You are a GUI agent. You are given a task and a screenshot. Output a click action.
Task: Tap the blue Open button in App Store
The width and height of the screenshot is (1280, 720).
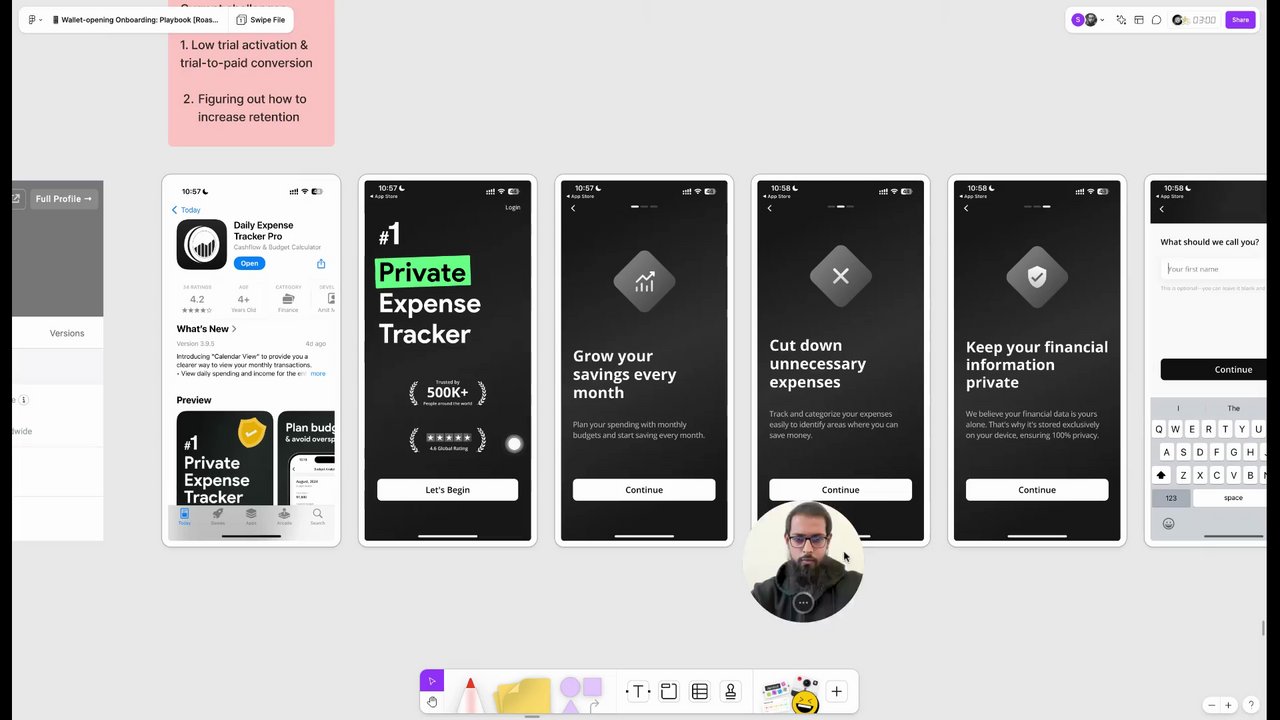[249, 263]
